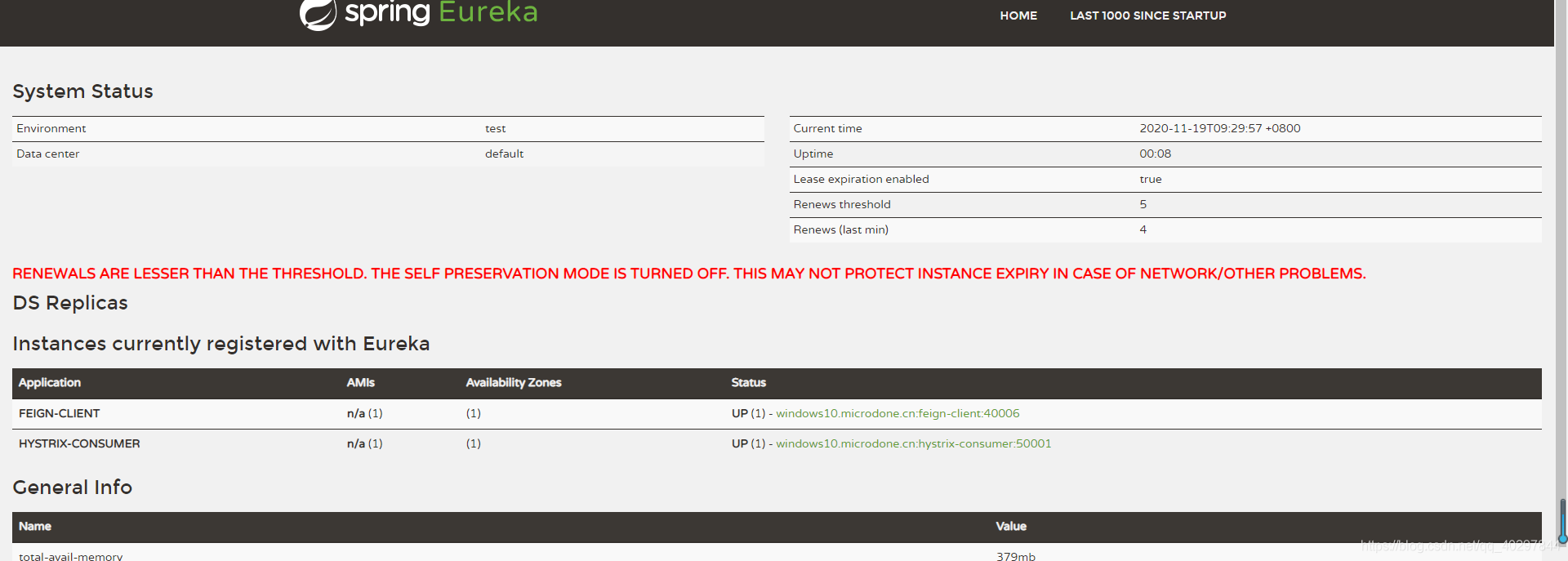Select the 379mb memory value
1568x561 pixels.
coord(1015,555)
